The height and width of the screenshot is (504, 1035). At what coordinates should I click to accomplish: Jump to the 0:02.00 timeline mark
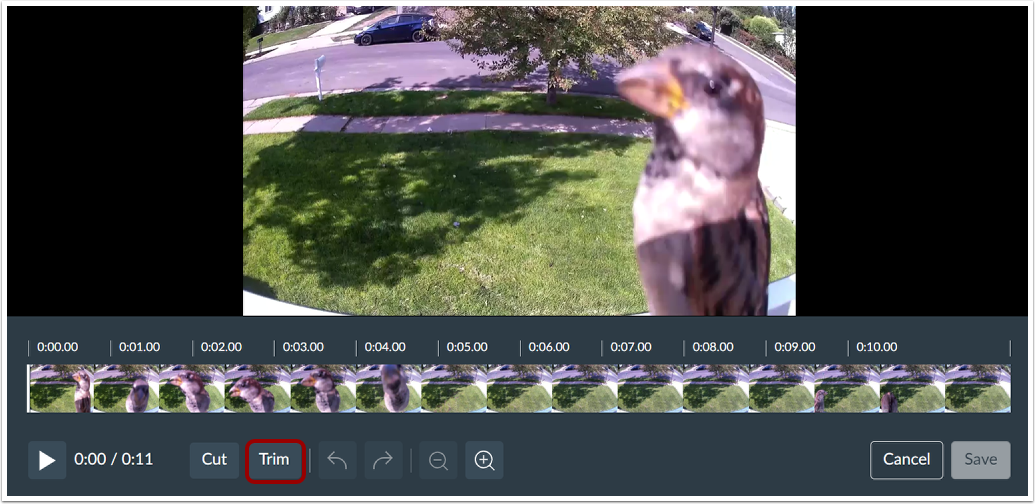coord(221,347)
